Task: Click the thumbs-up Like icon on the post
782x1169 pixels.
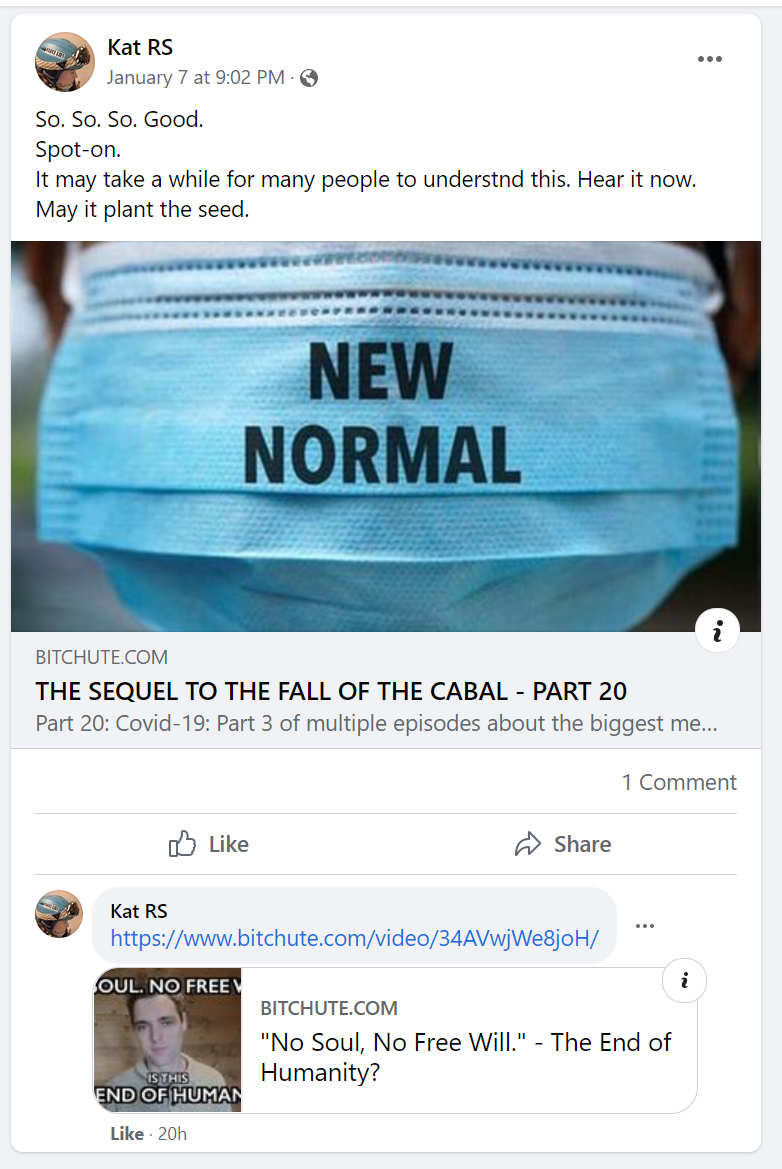Action: coord(183,844)
